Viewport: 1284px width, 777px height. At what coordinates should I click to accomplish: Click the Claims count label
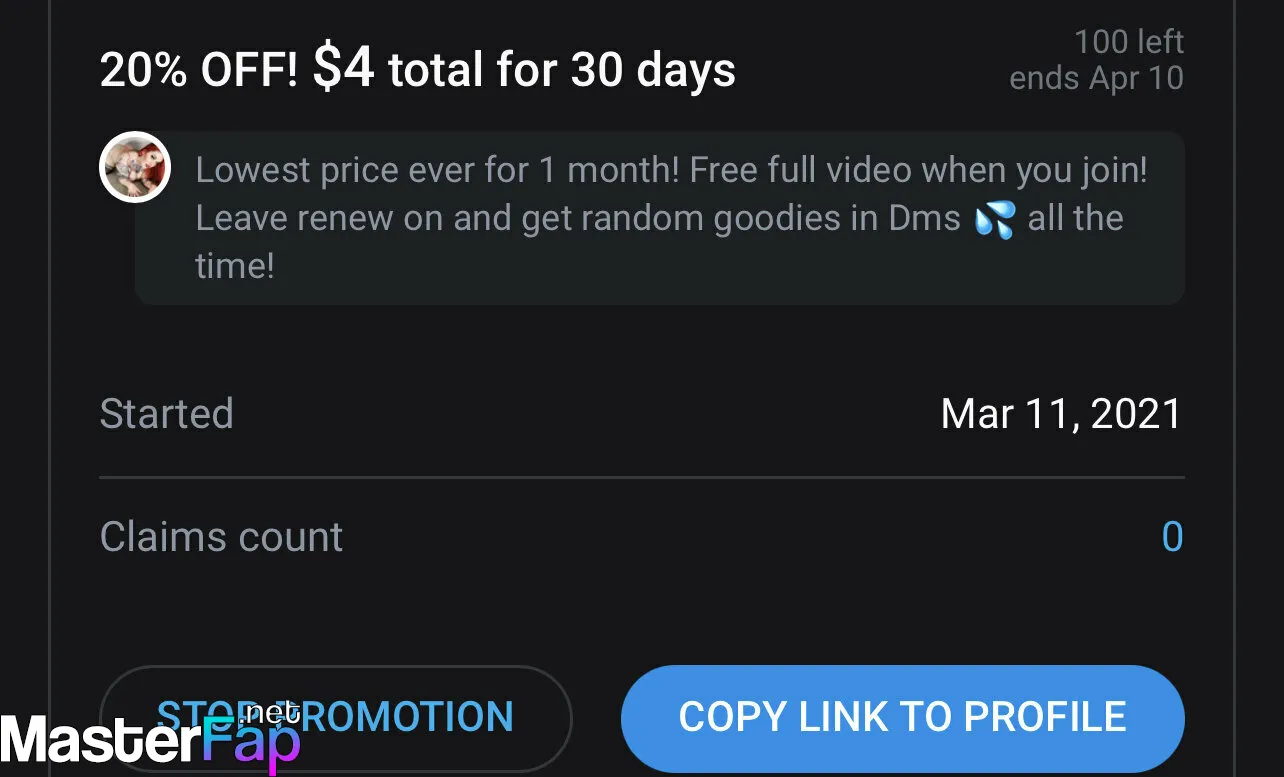click(221, 537)
